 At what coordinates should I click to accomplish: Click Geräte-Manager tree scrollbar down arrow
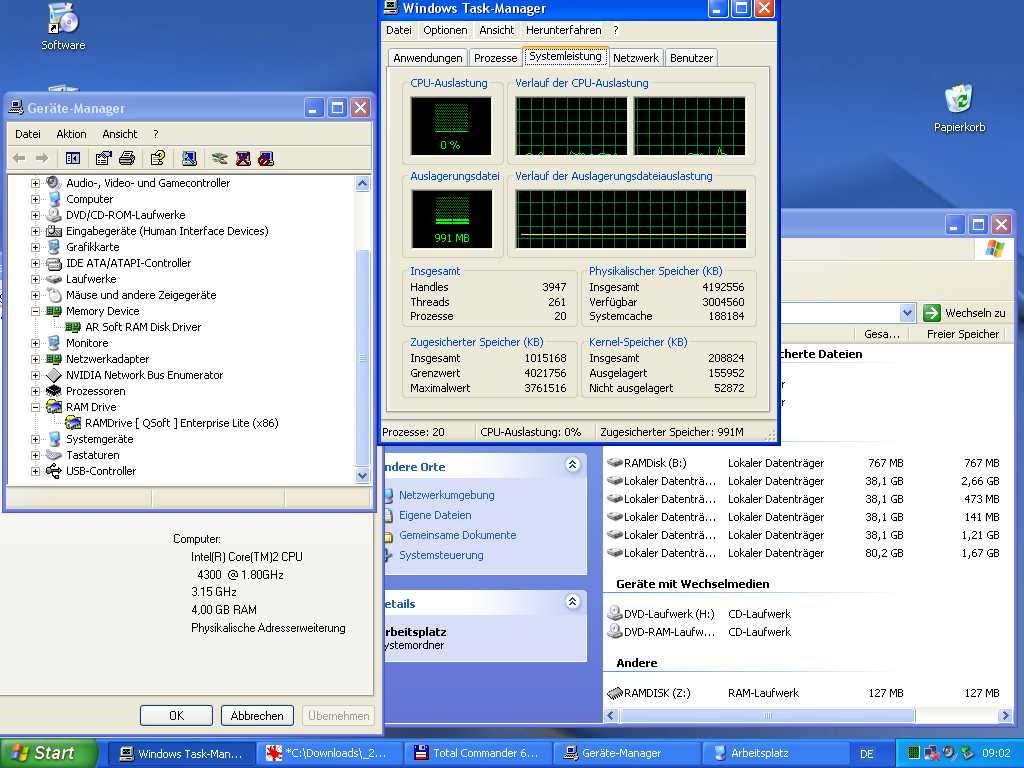pyautogui.click(x=362, y=476)
